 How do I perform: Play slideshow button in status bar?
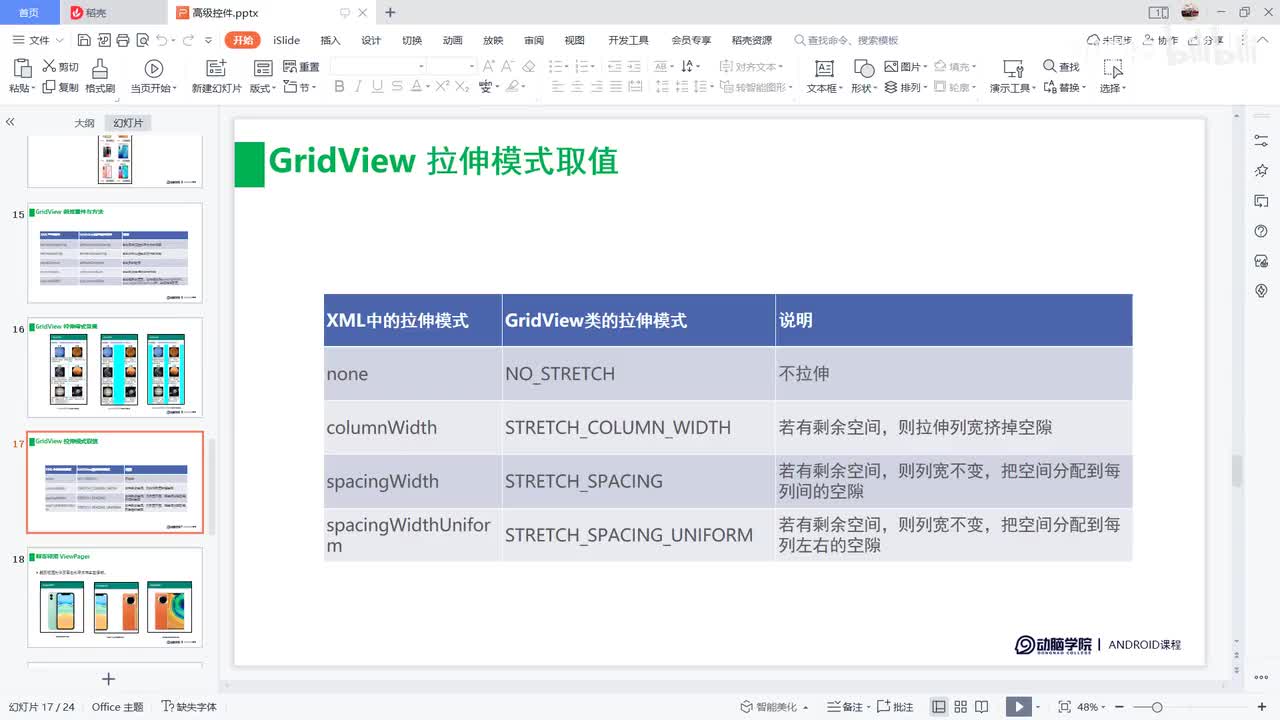coord(1018,707)
